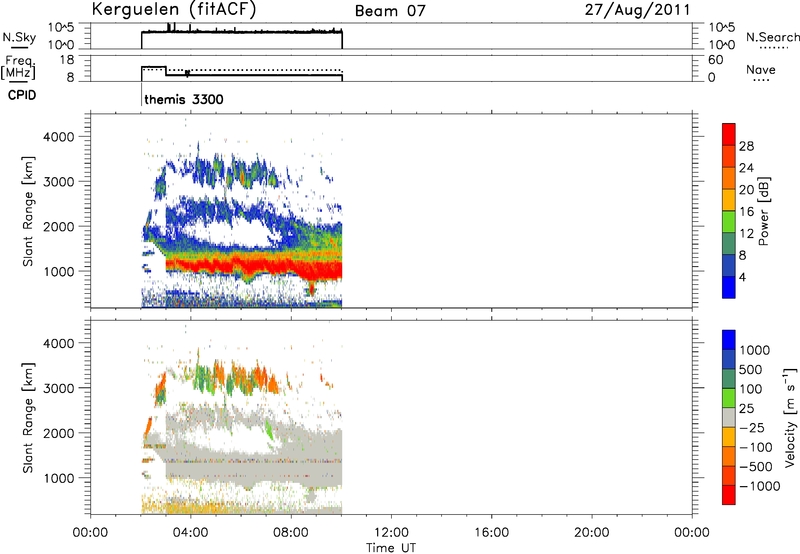Click the '1000' velocity colorbar tick value
800x554 pixels.
click(x=754, y=350)
